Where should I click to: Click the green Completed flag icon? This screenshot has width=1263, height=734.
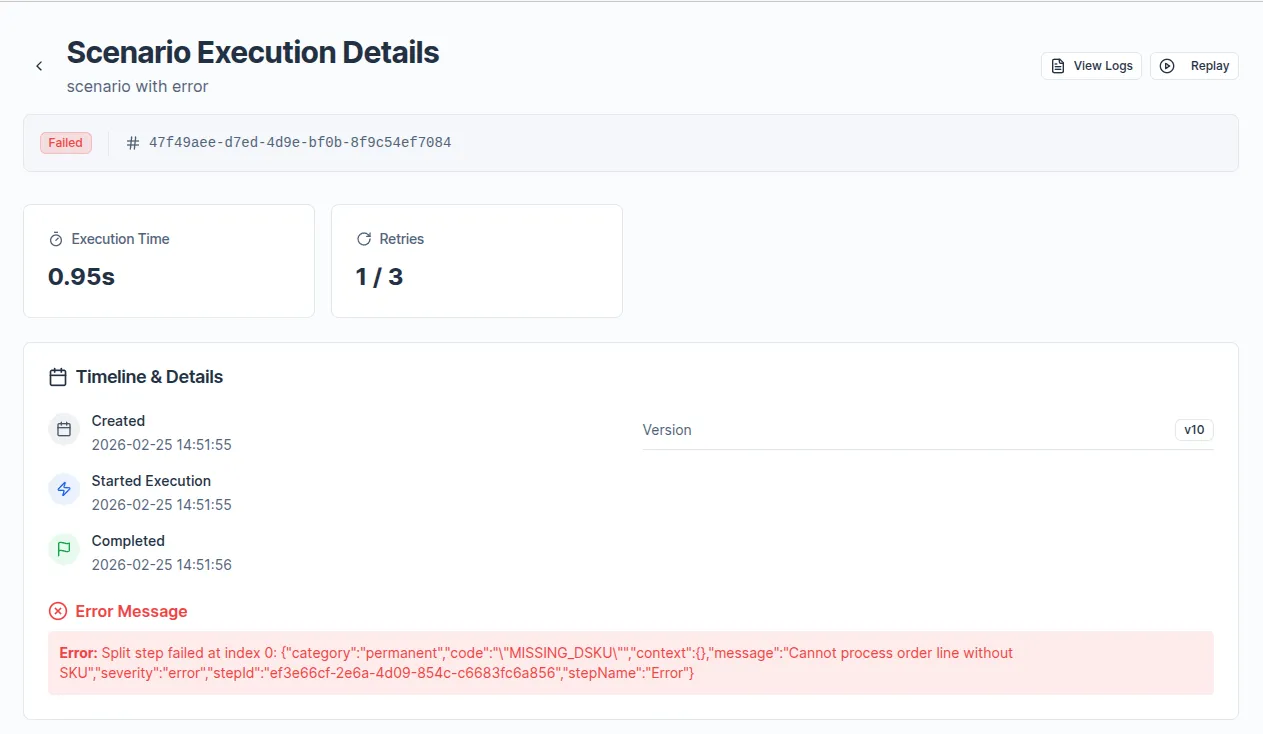[64, 549]
